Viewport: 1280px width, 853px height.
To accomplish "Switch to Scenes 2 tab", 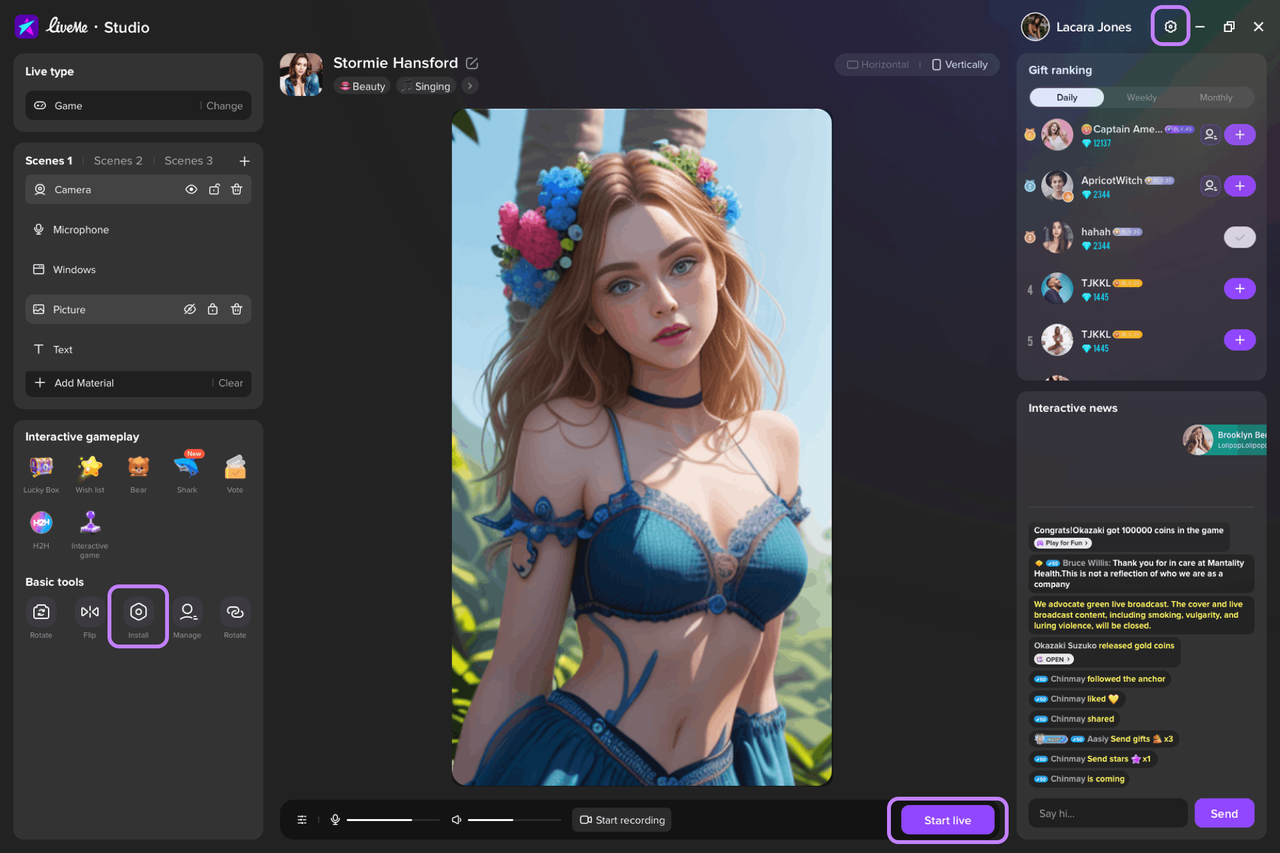I will [x=118, y=161].
